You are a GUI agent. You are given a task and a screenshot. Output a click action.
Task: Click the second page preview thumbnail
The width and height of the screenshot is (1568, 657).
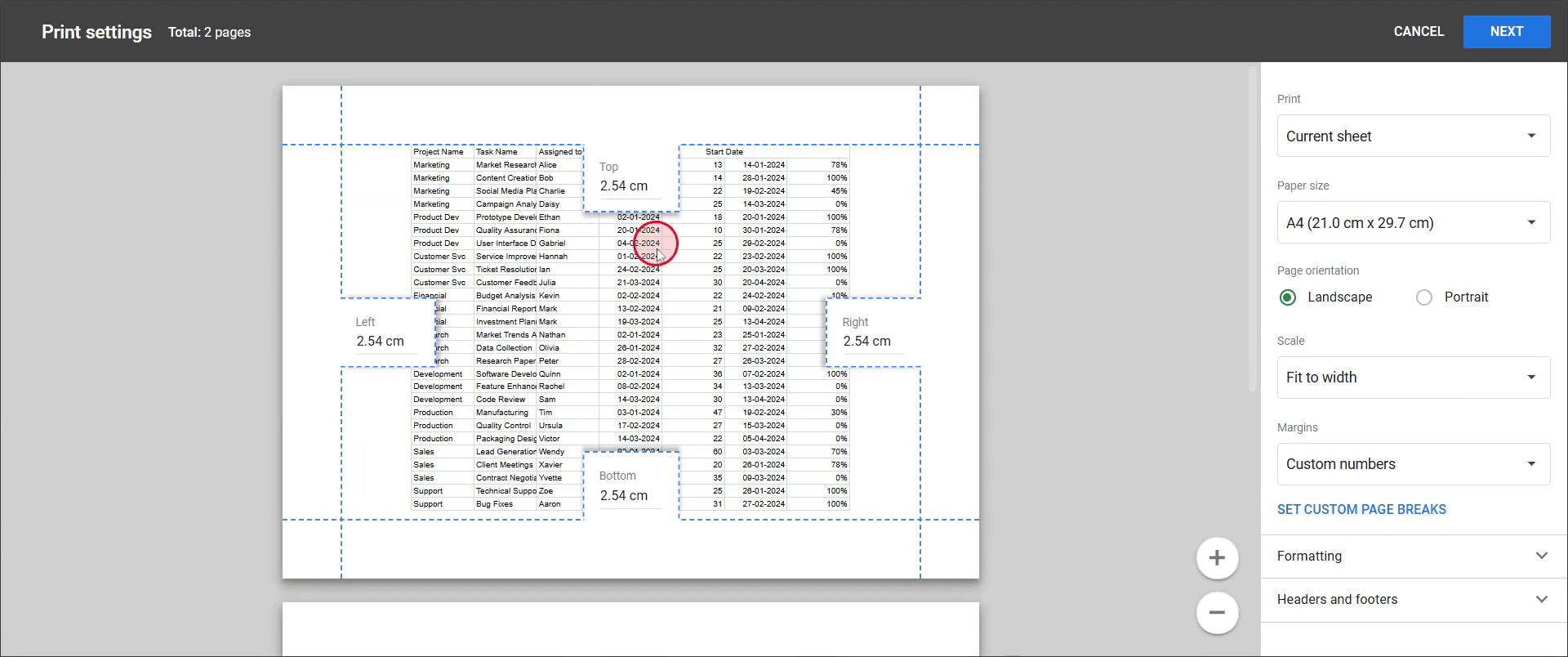click(630, 629)
